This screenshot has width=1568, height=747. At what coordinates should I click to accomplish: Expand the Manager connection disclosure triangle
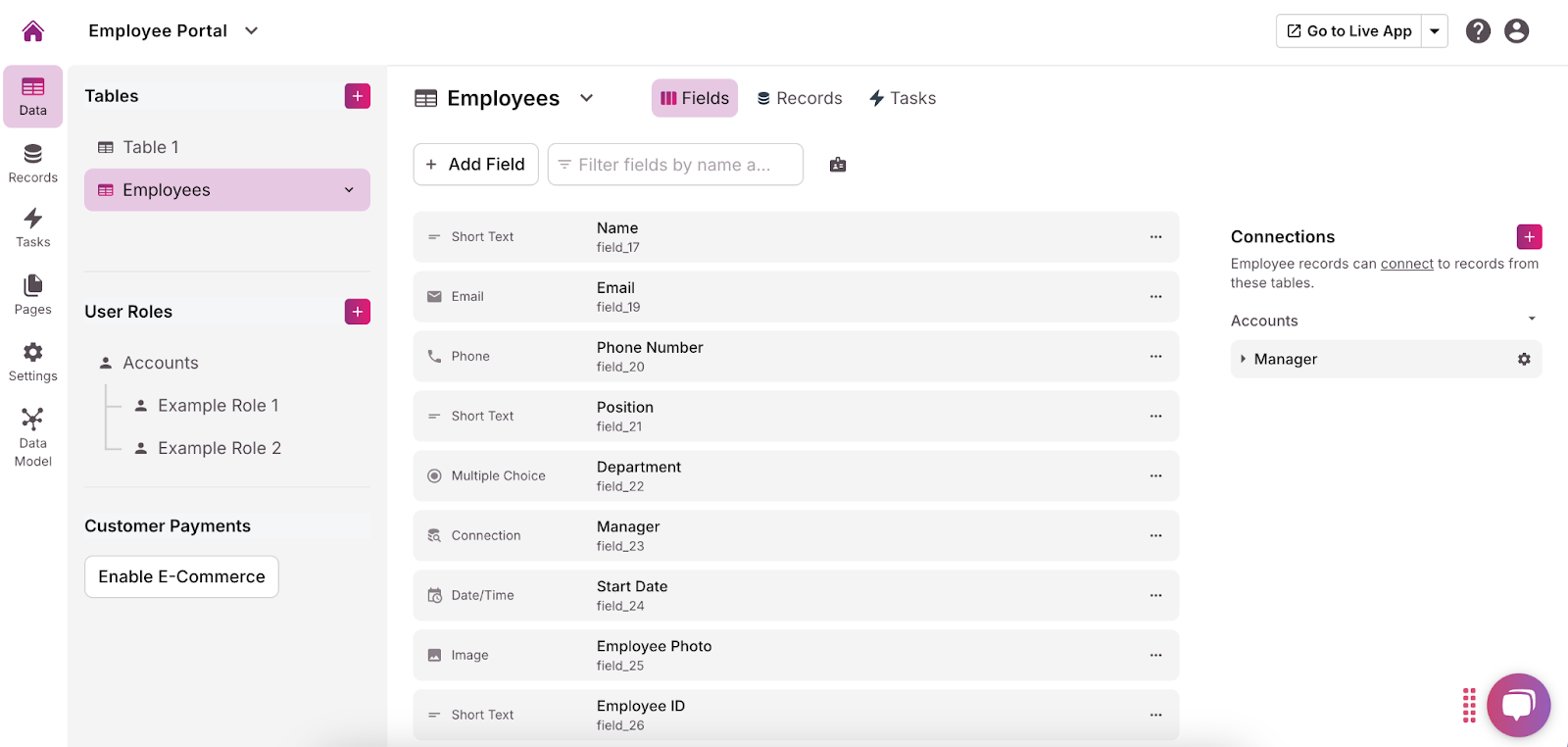click(1243, 359)
